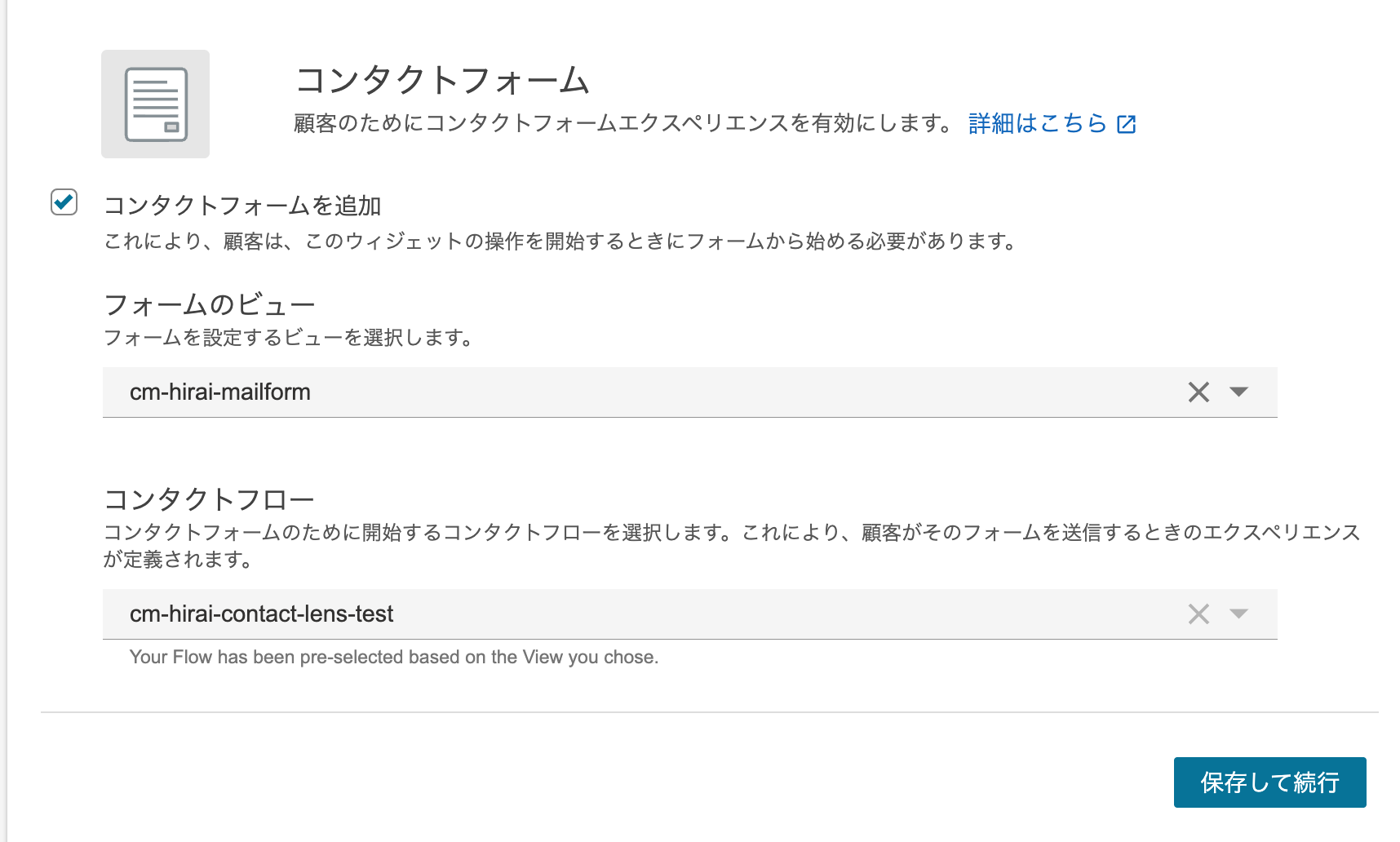
Task: Uncheck the コンタクトフォームを追加 checkbox
Action: tap(64, 202)
